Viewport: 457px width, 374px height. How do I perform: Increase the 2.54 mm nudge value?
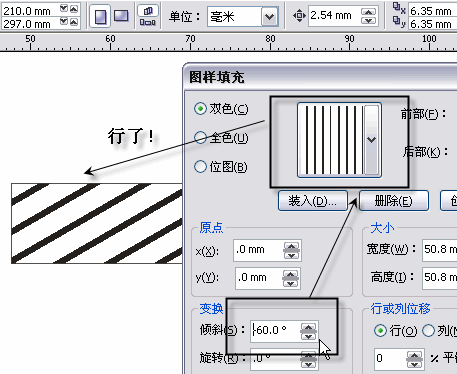click(368, 12)
